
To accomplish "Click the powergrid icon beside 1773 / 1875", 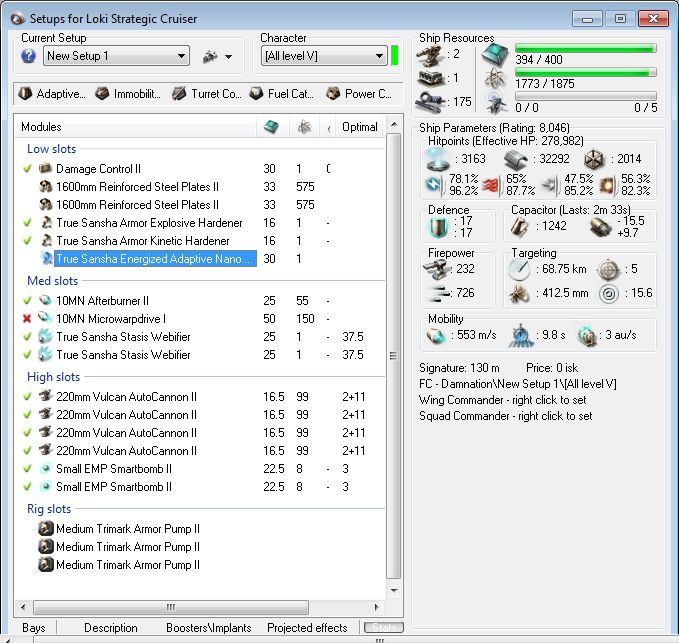I will (x=495, y=79).
